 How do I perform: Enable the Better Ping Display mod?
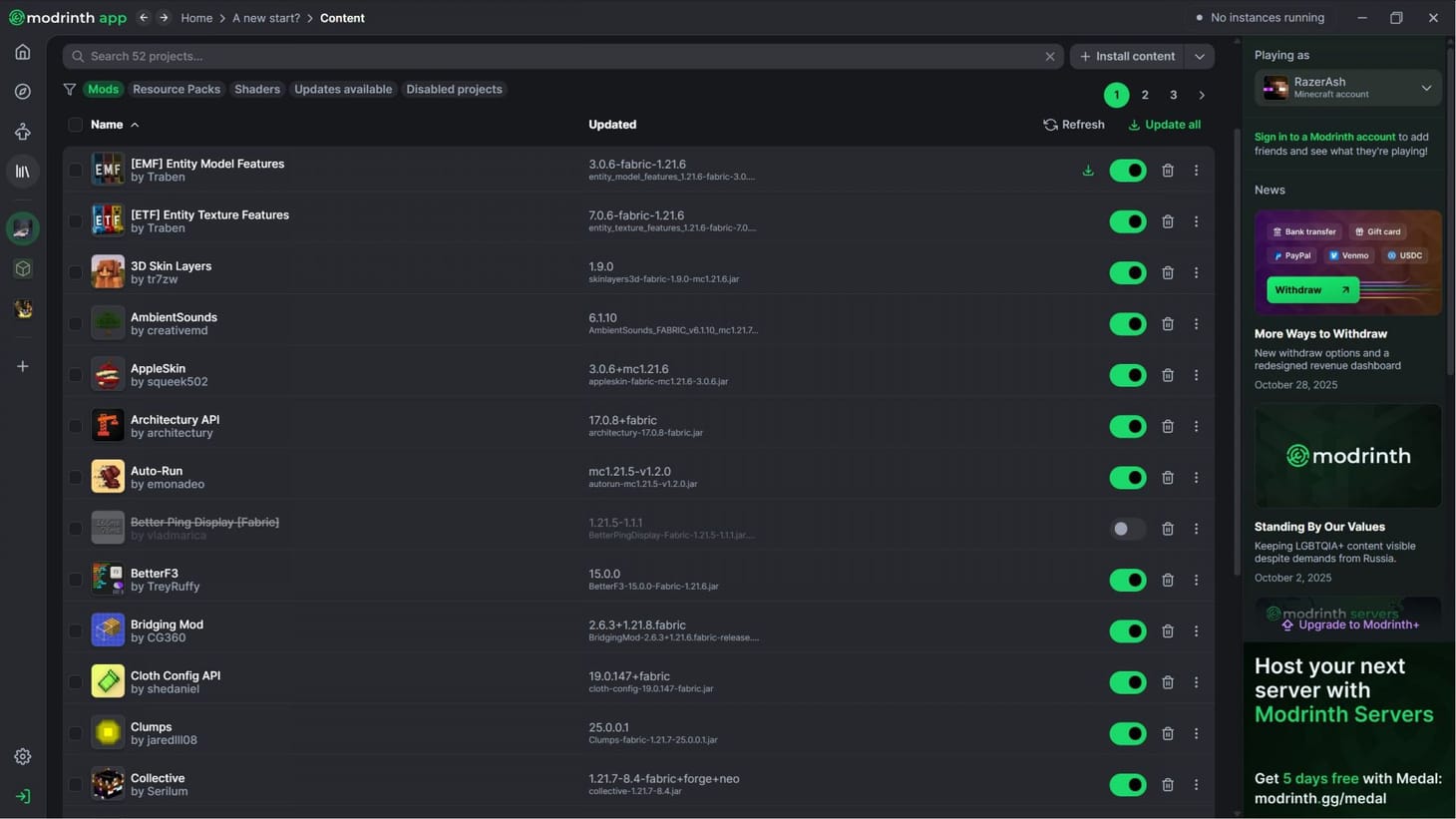click(1128, 529)
